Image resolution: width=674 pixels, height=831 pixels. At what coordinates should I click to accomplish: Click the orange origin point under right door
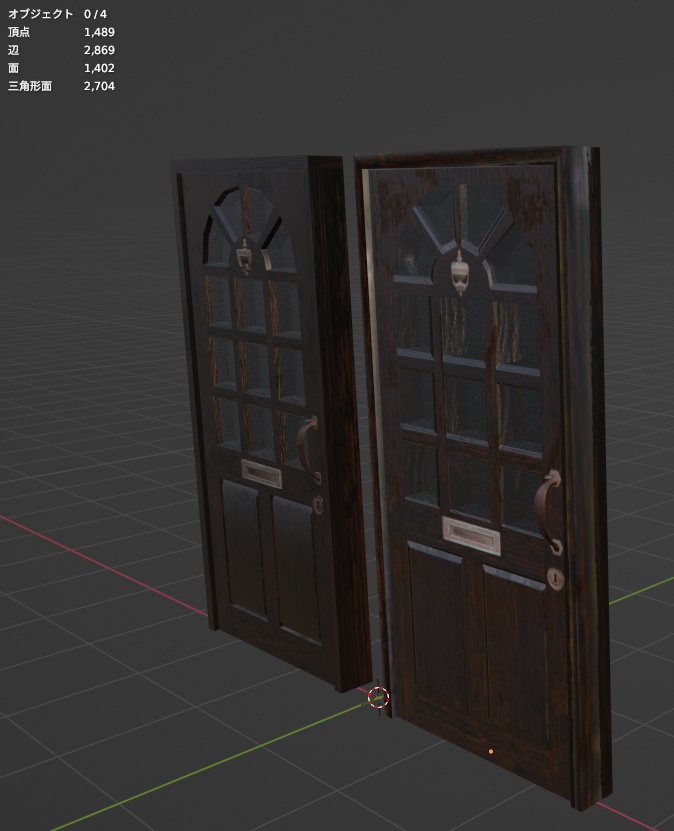(491, 752)
